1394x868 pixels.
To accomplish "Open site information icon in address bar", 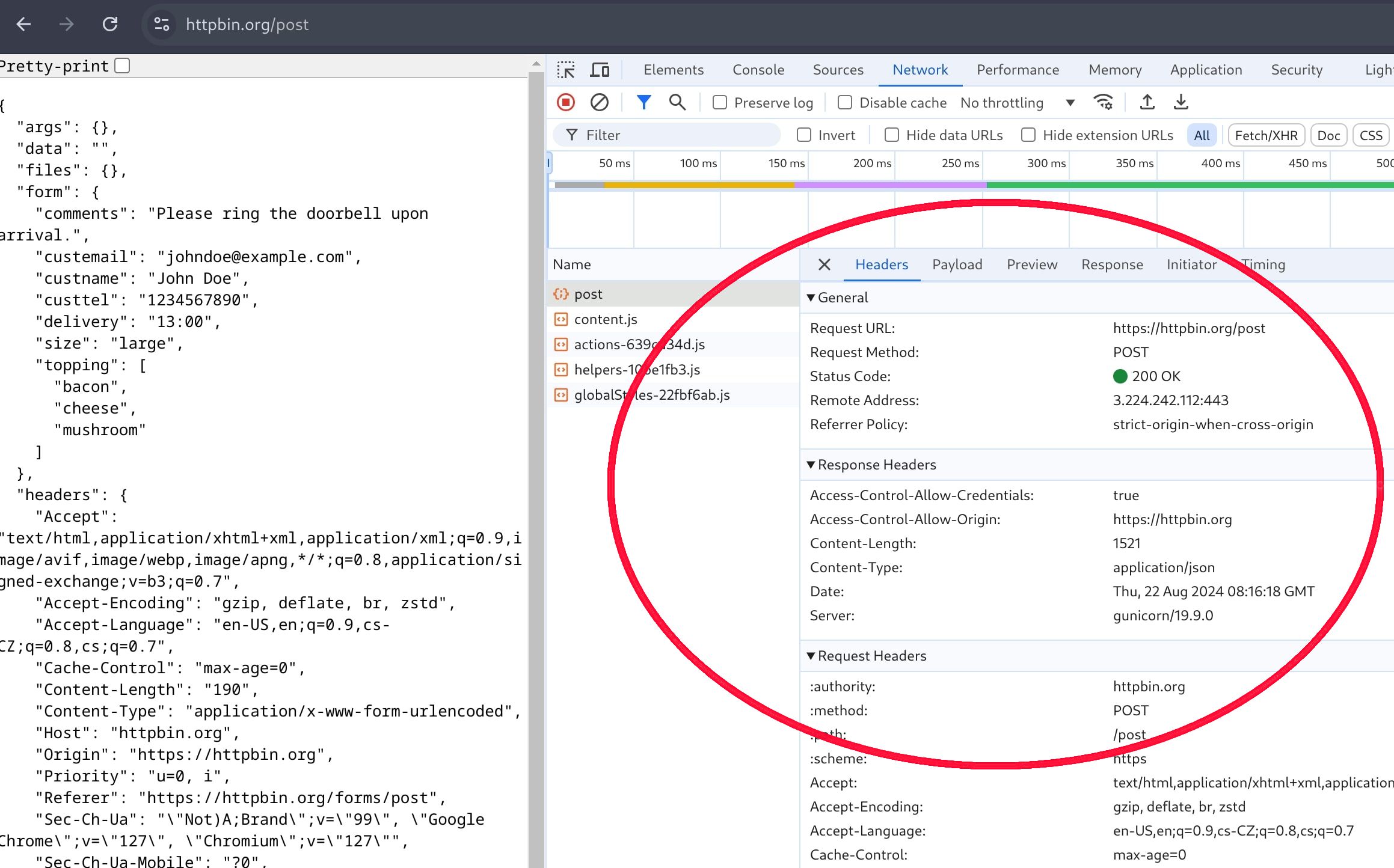I will 162,24.
